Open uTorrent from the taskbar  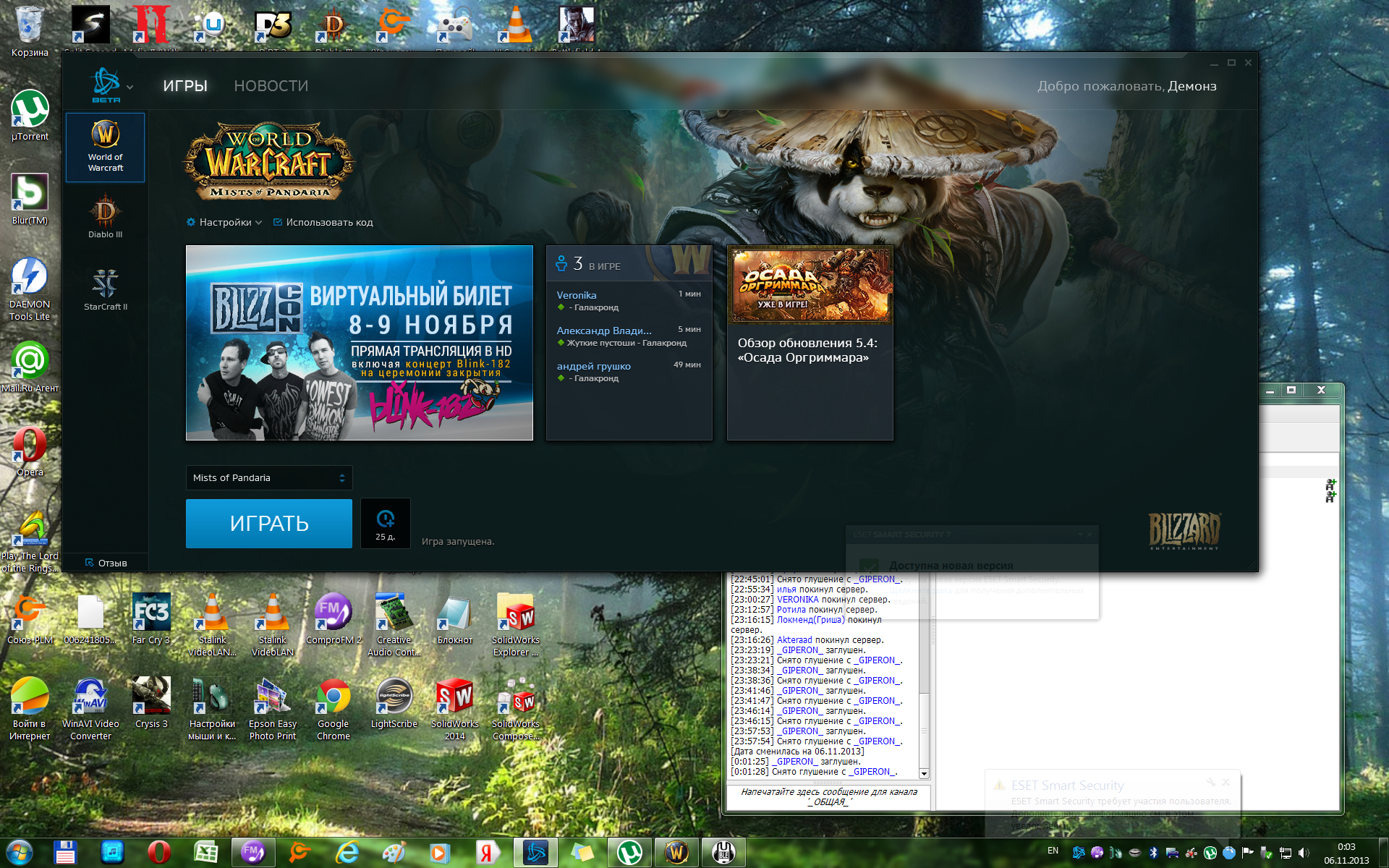click(629, 852)
